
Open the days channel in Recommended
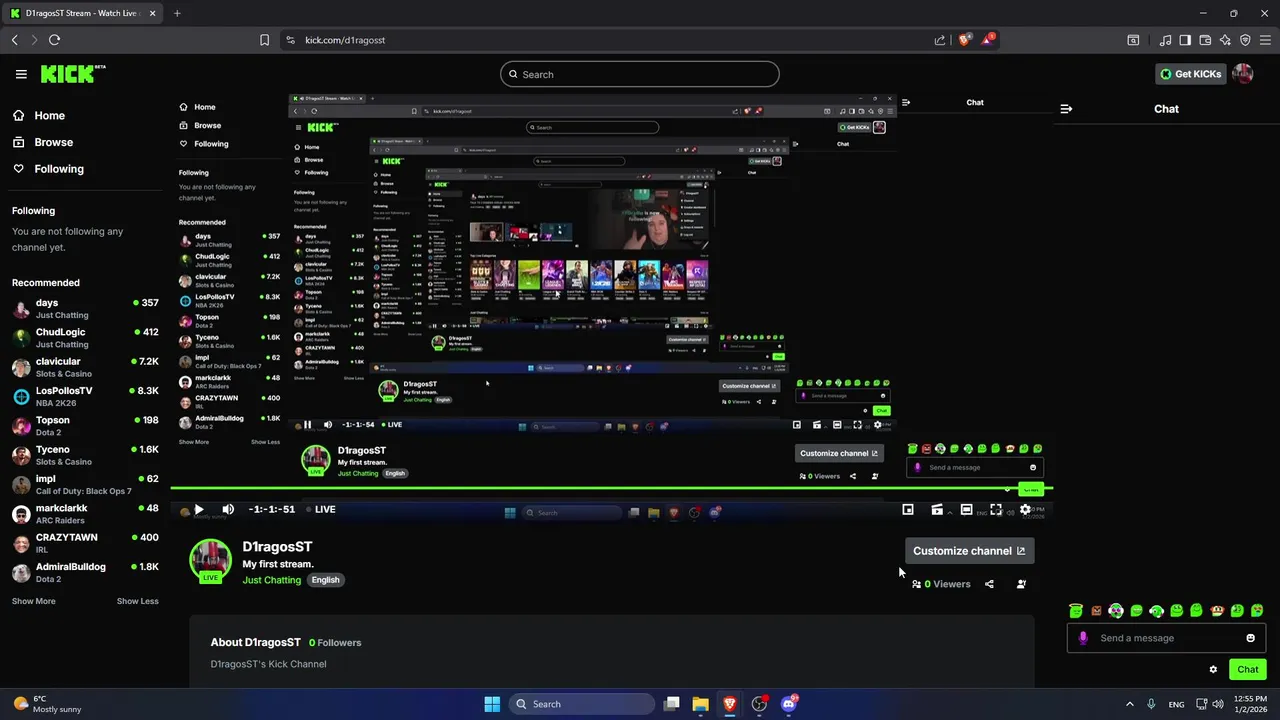(85, 308)
